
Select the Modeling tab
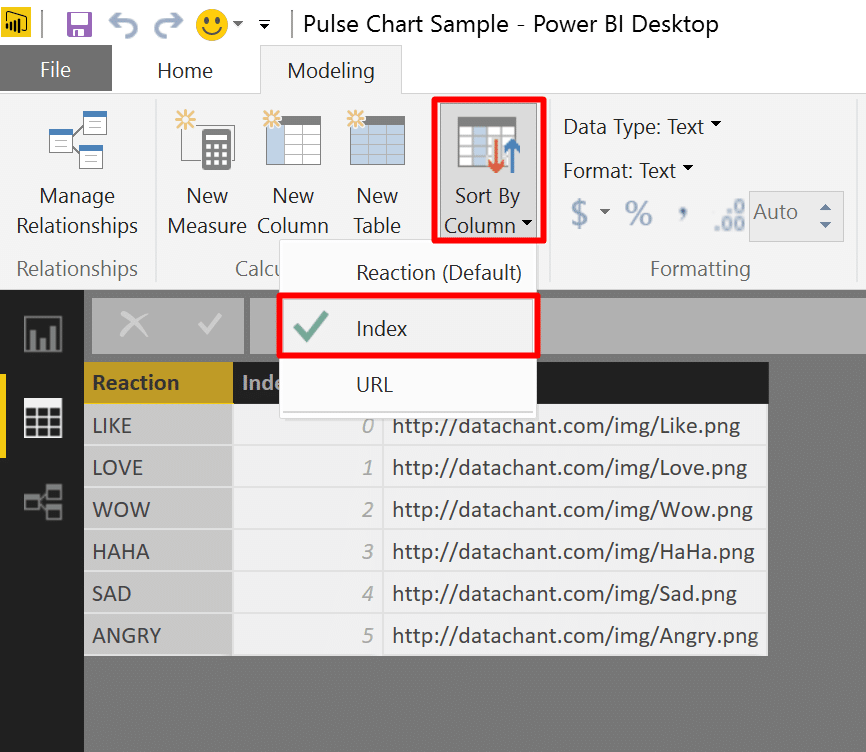pyautogui.click(x=331, y=71)
